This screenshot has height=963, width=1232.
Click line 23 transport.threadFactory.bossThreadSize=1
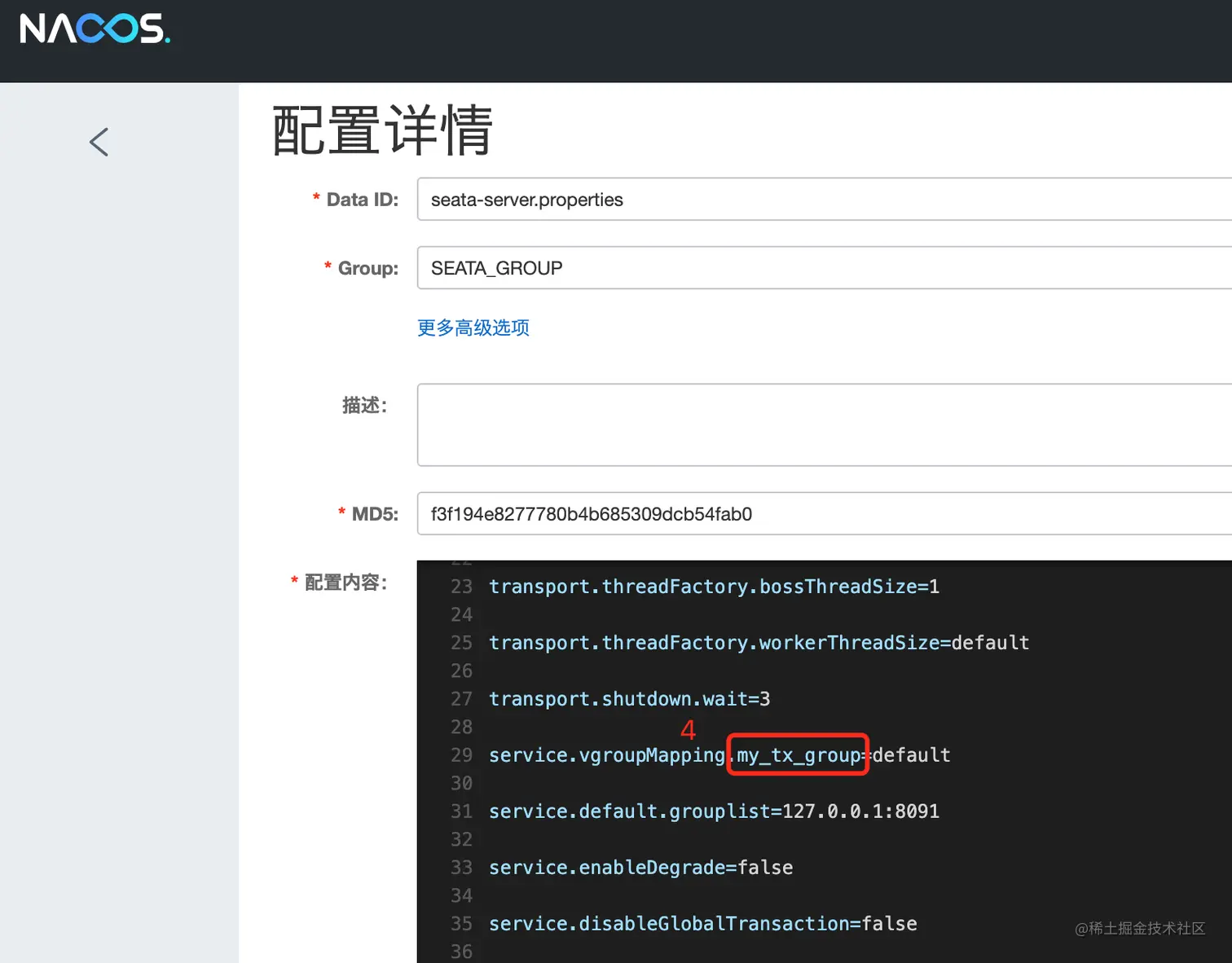click(714, 587)
